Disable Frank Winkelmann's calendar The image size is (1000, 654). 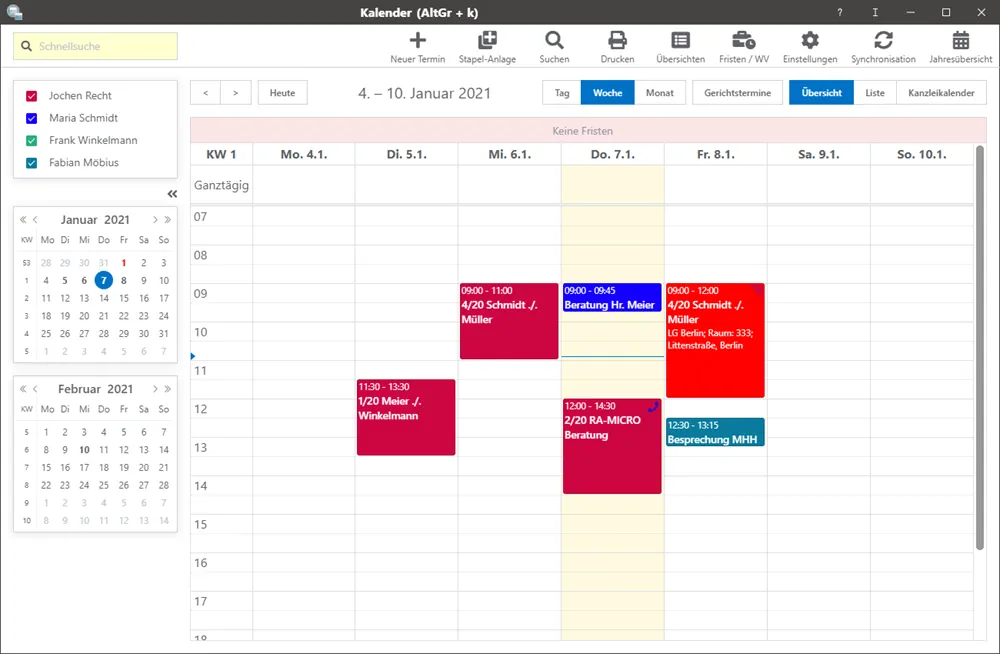(31, 140)
